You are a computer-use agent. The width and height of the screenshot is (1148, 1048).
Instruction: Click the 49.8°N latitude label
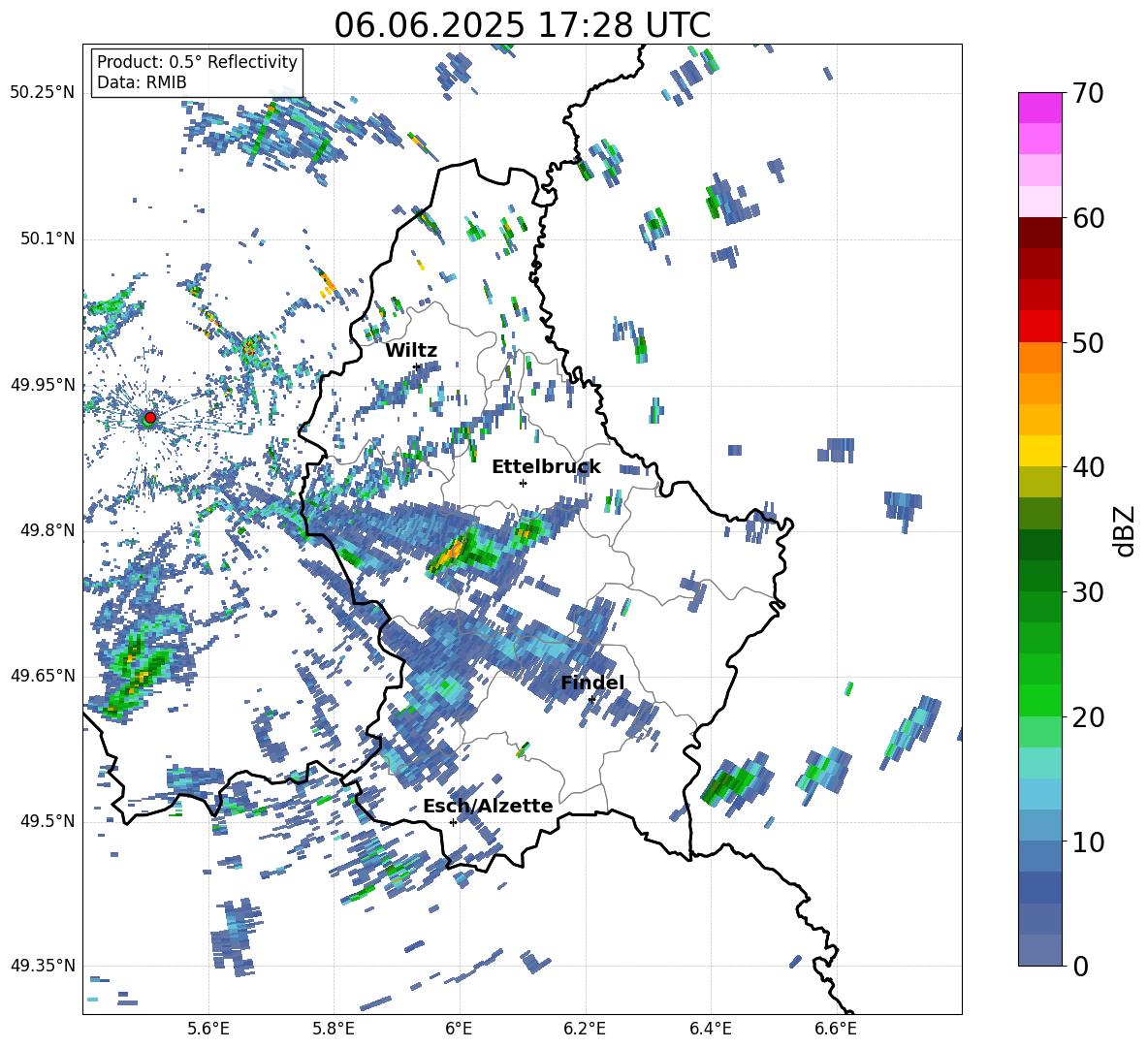(47, 530)
